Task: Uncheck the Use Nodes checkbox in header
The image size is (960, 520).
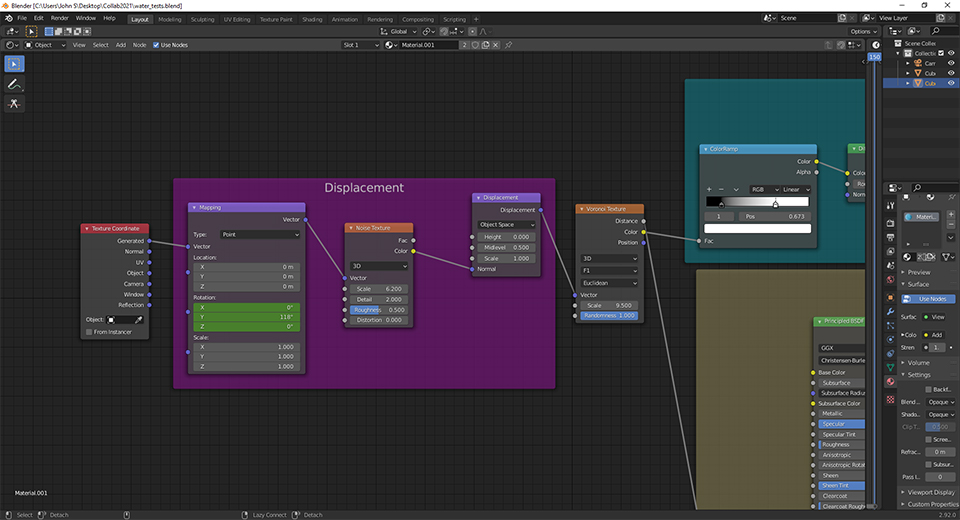Action: pos(156,45)
